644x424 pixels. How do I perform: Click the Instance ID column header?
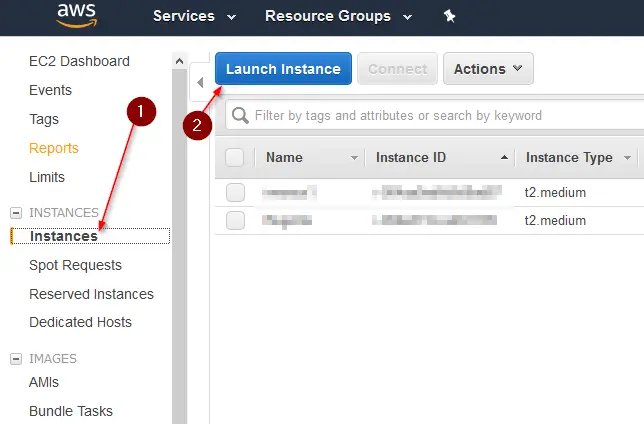click(411, 157)
